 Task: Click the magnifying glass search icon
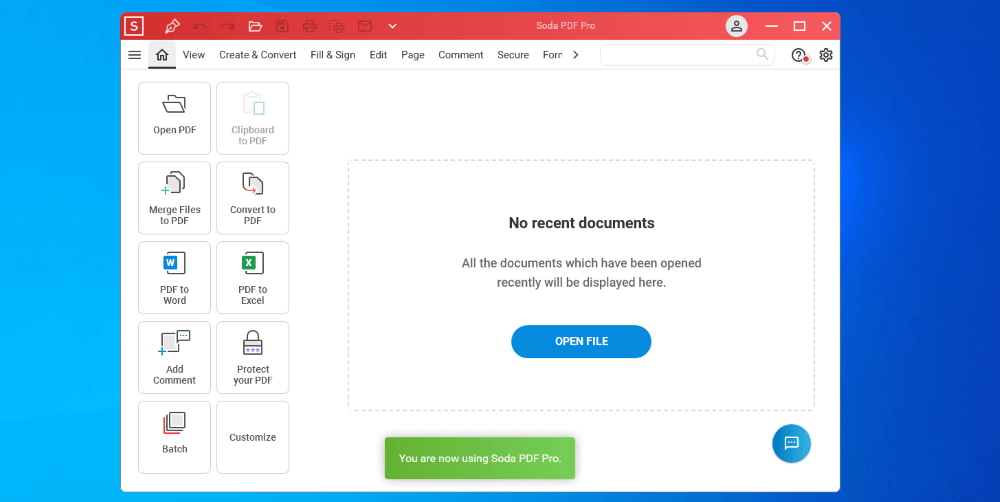763,54
